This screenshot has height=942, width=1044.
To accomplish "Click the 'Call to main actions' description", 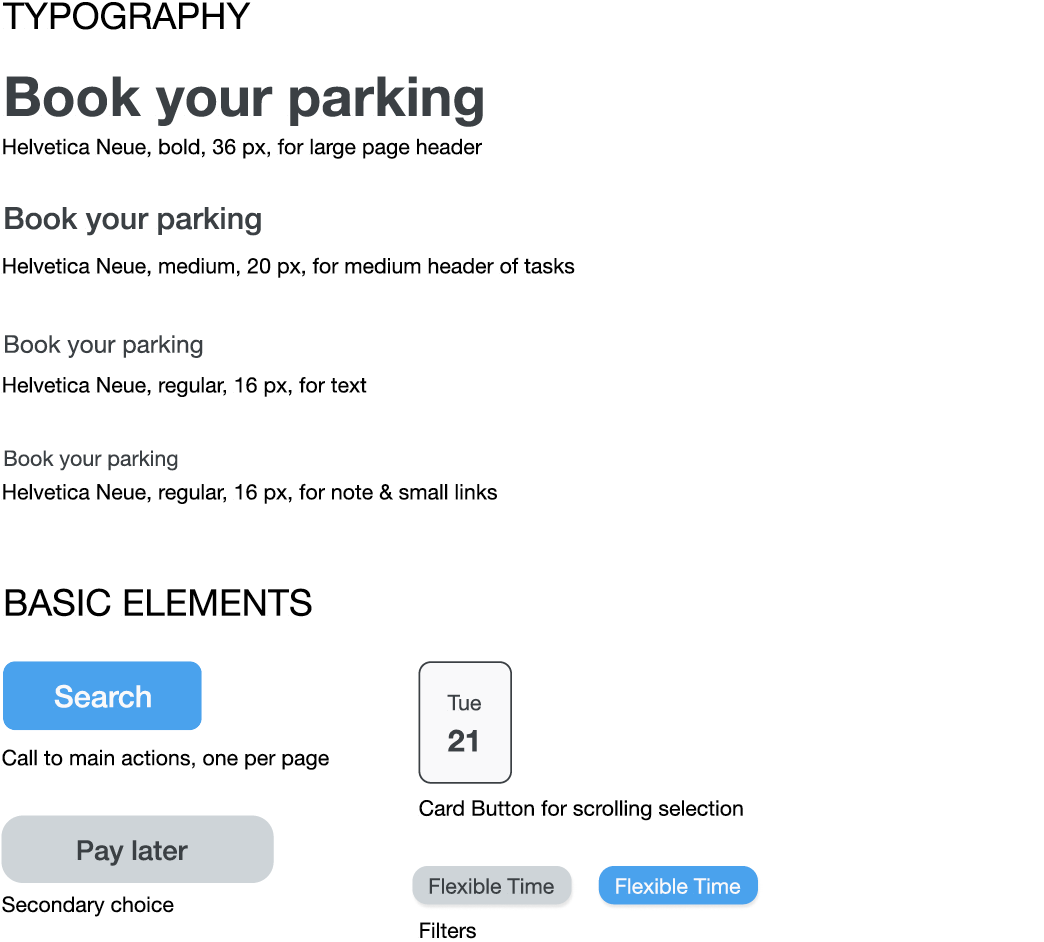I will (166, 758).
